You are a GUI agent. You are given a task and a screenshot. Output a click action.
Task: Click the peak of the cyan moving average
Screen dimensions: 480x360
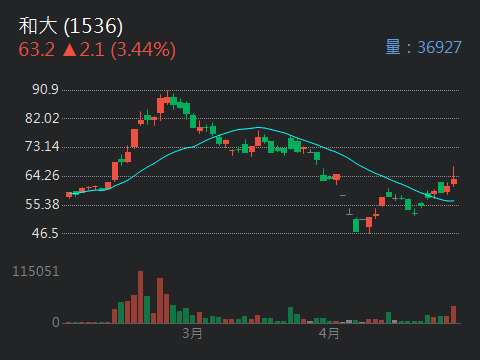tap(258, 127)
